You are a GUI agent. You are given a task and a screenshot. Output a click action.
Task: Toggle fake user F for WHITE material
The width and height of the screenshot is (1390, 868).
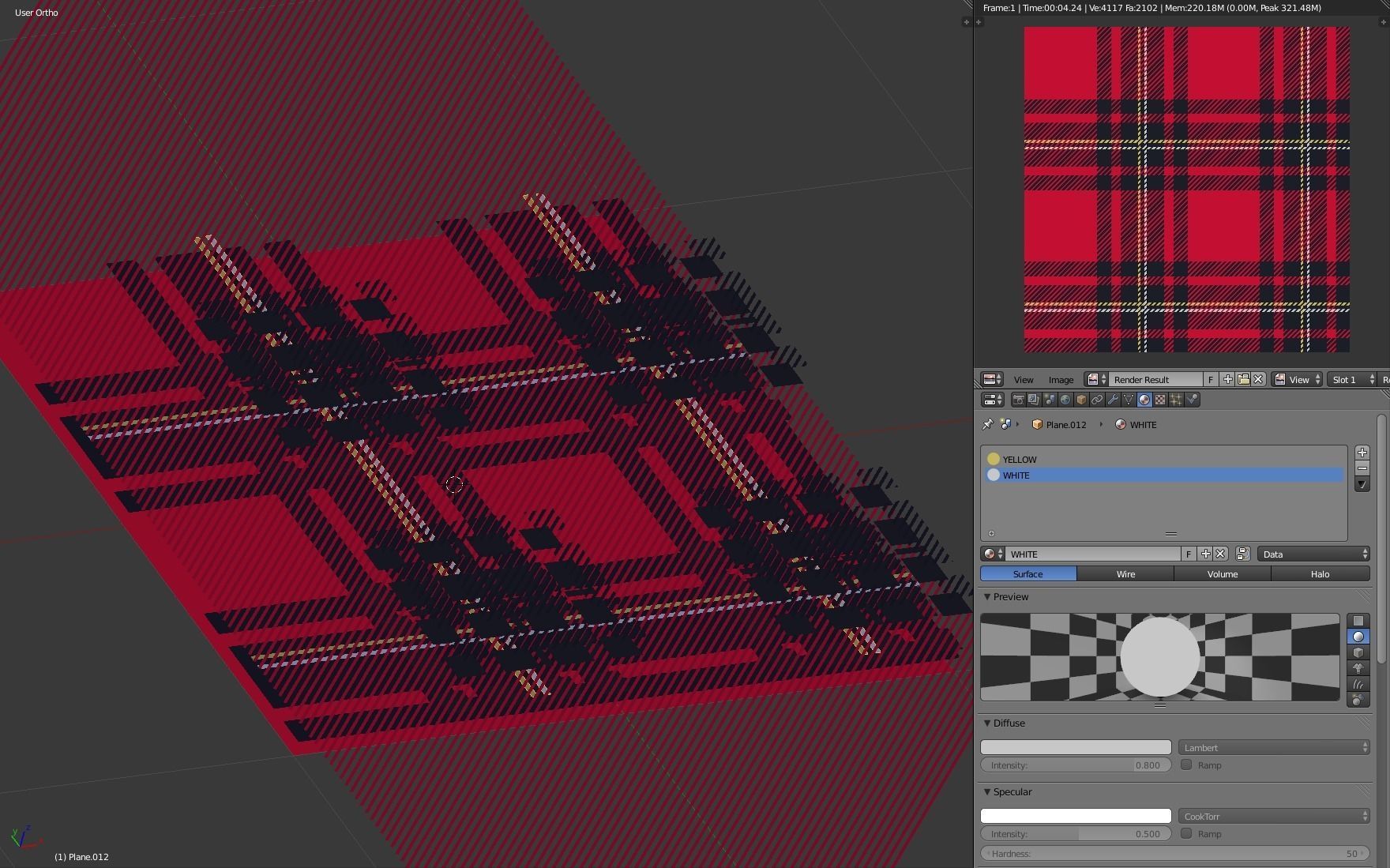pos(1189,554)
